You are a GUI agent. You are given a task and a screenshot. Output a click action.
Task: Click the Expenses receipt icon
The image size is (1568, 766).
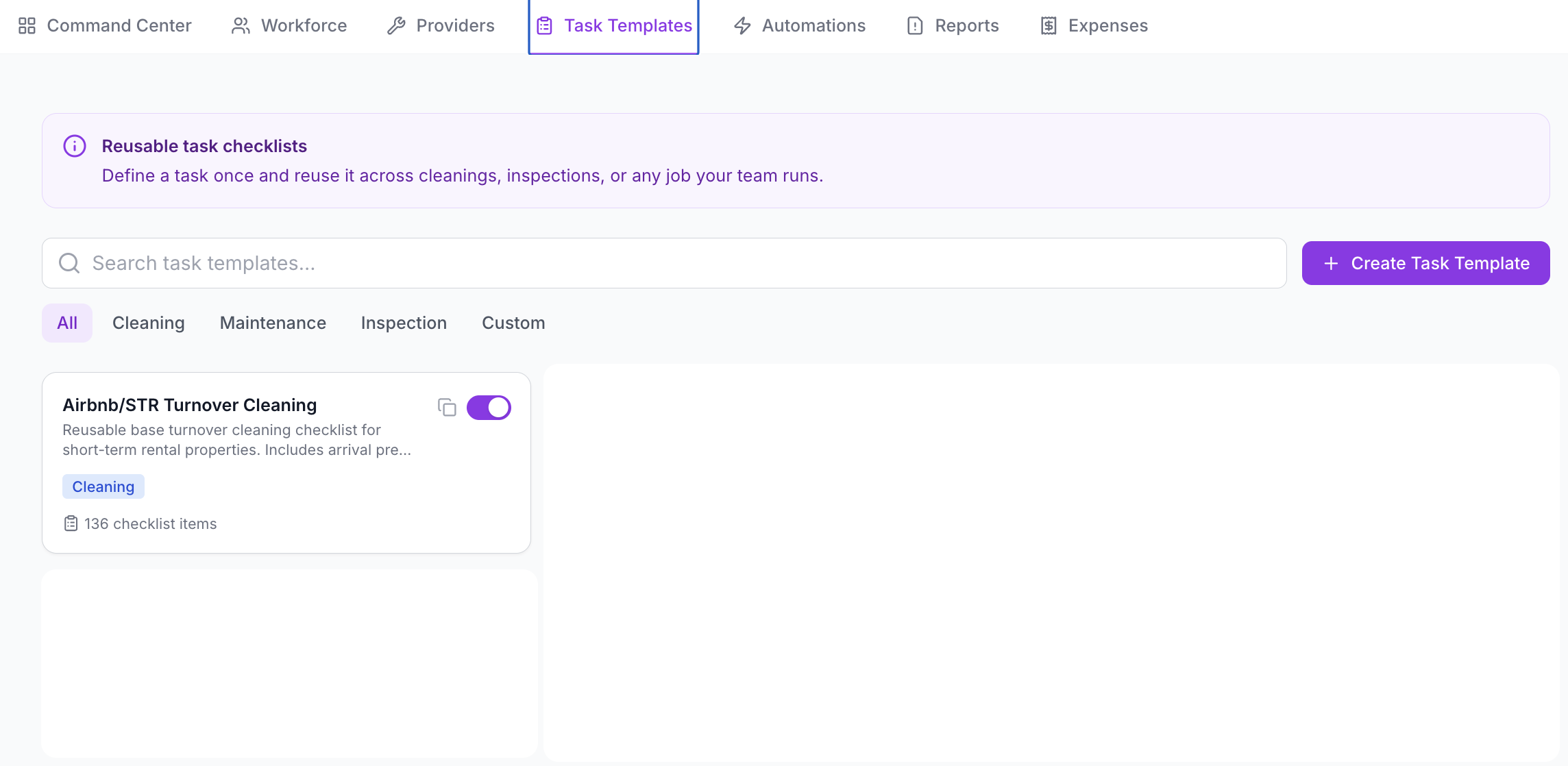click(1049, 26)
